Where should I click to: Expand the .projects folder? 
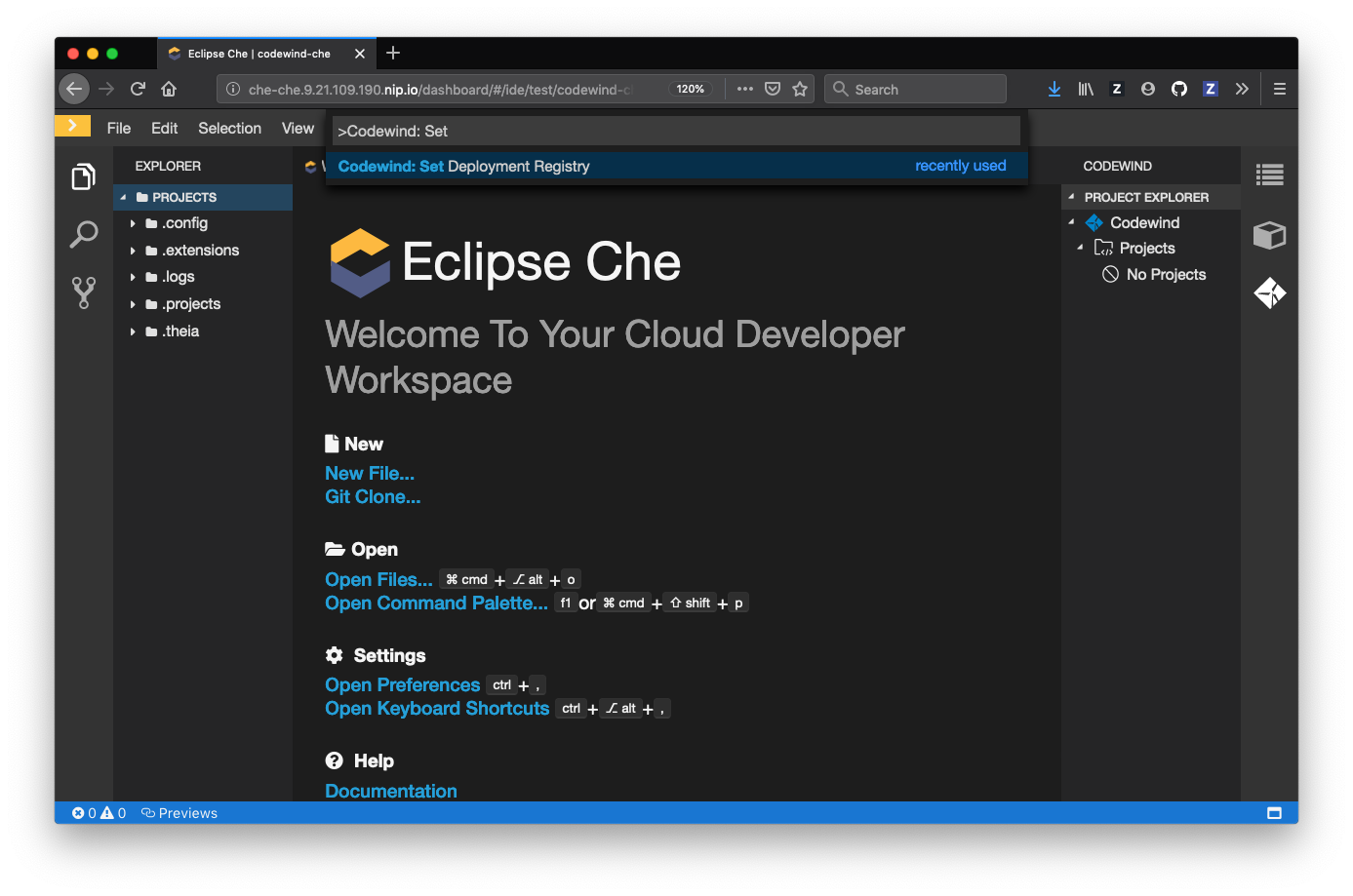pos(133,304)
